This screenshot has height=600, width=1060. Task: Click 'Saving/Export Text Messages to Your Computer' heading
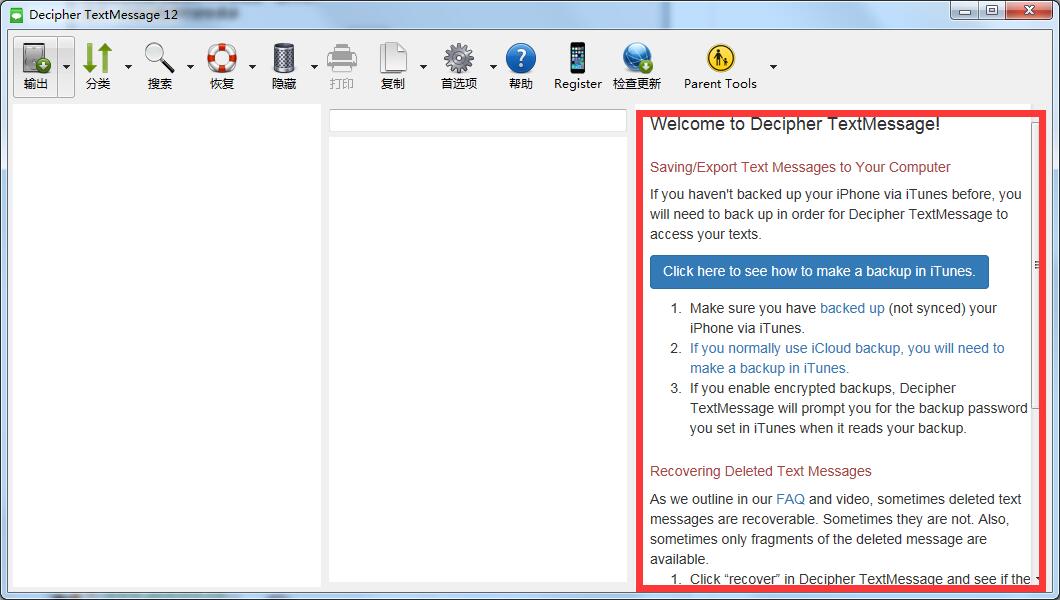pyautogui.click(x=800, y=168)
